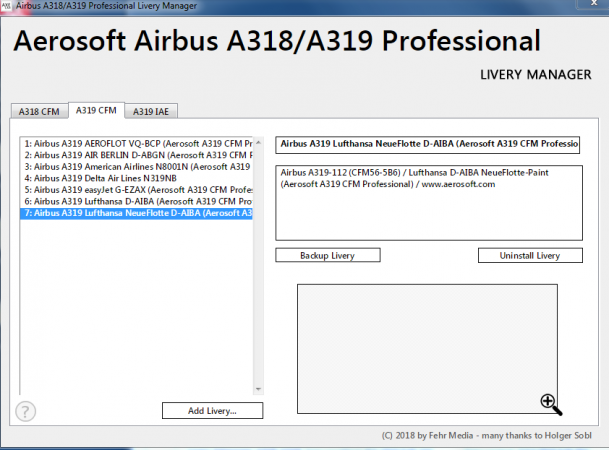Click the livery description text box
This screenshot has width=609, height=450.
click(x=429, y=203)
